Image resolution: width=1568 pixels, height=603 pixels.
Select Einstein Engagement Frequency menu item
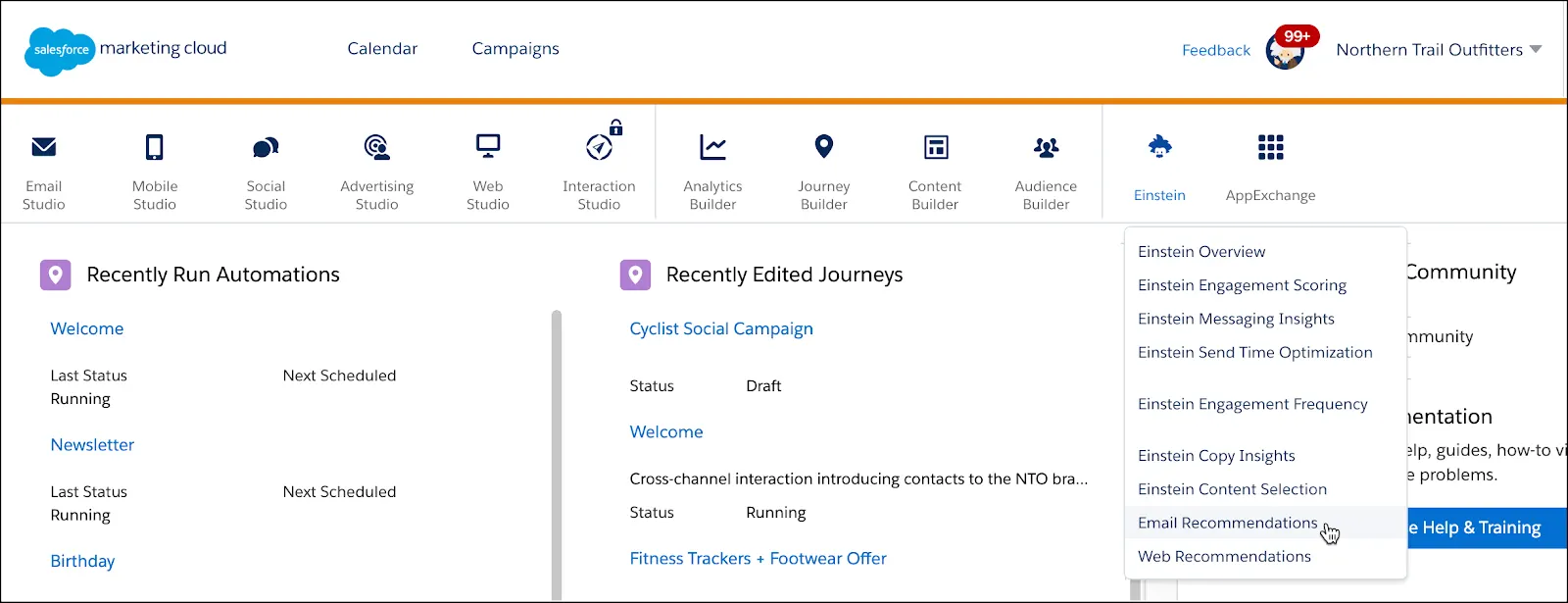[x=1252, y=404]
